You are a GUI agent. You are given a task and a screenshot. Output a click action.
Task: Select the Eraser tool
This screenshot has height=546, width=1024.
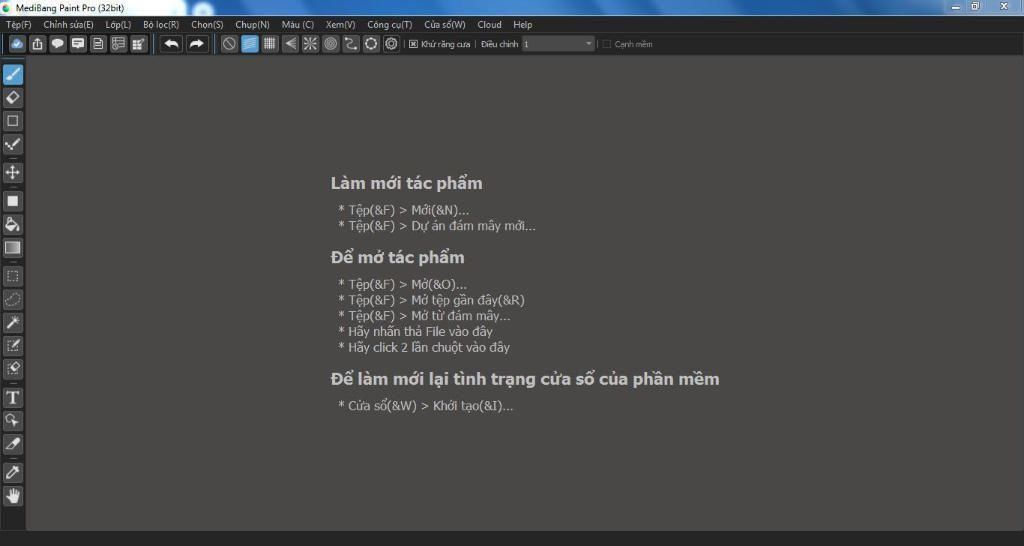tap(12, 98)
